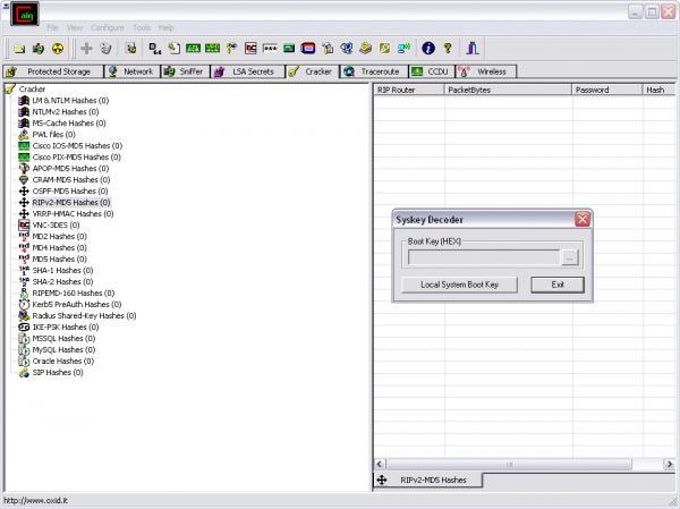Click the recycle bin remove icon
Screen dimensions: 680x509
(106, 48)
